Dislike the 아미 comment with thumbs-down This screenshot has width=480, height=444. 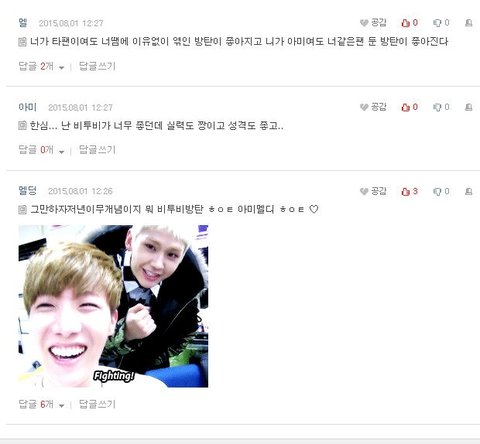point(437,107)
